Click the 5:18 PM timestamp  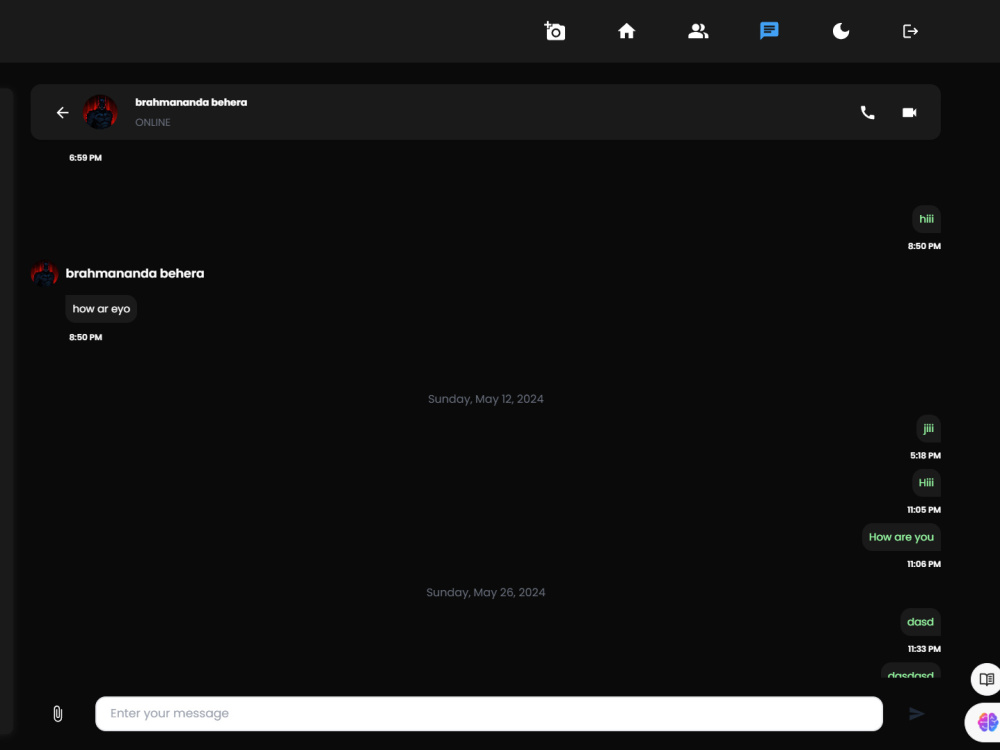[925, 455]
